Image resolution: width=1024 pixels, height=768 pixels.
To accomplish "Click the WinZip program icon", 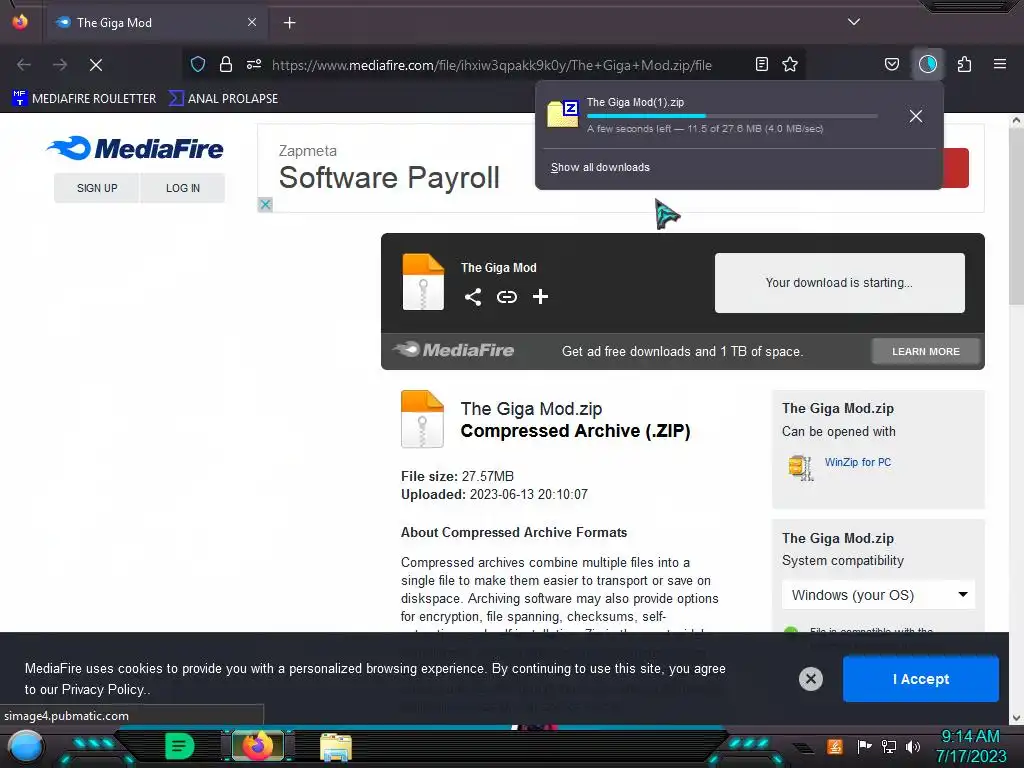I will tap(801, 467).
